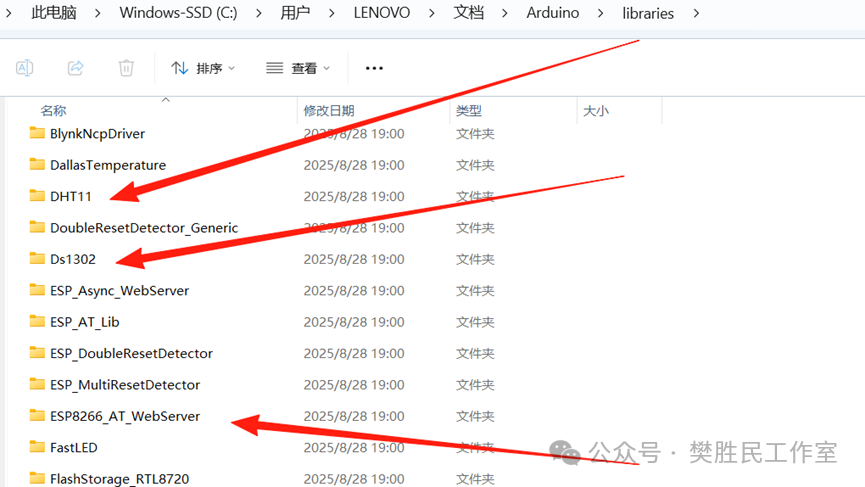Image resolution: width=865 pixels, height=487 pixels.
Task: Expand chevron after 文档 breadcrumb
Action: [505, 13]
